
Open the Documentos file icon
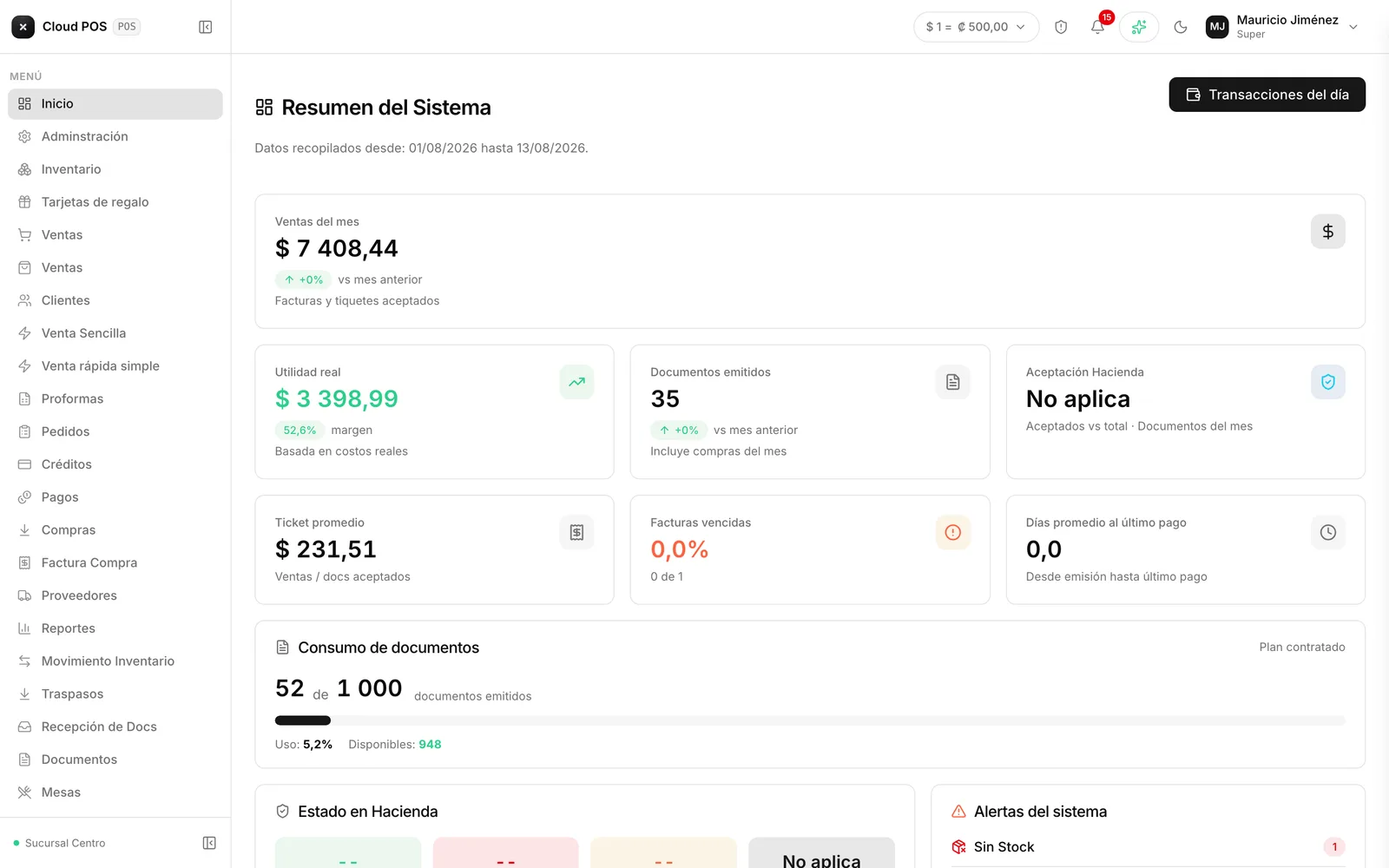24,760
